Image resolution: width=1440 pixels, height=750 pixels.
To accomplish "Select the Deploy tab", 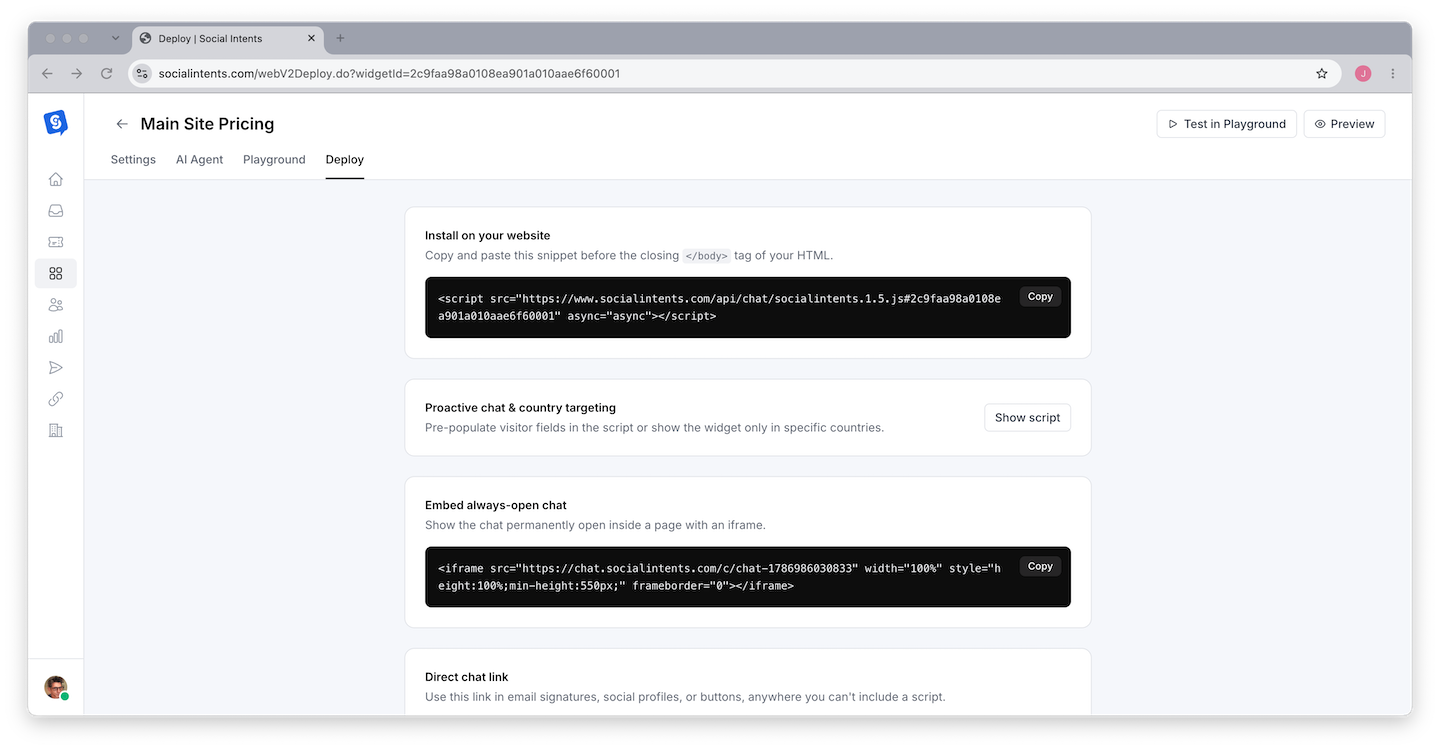I will tap(345, 159).
